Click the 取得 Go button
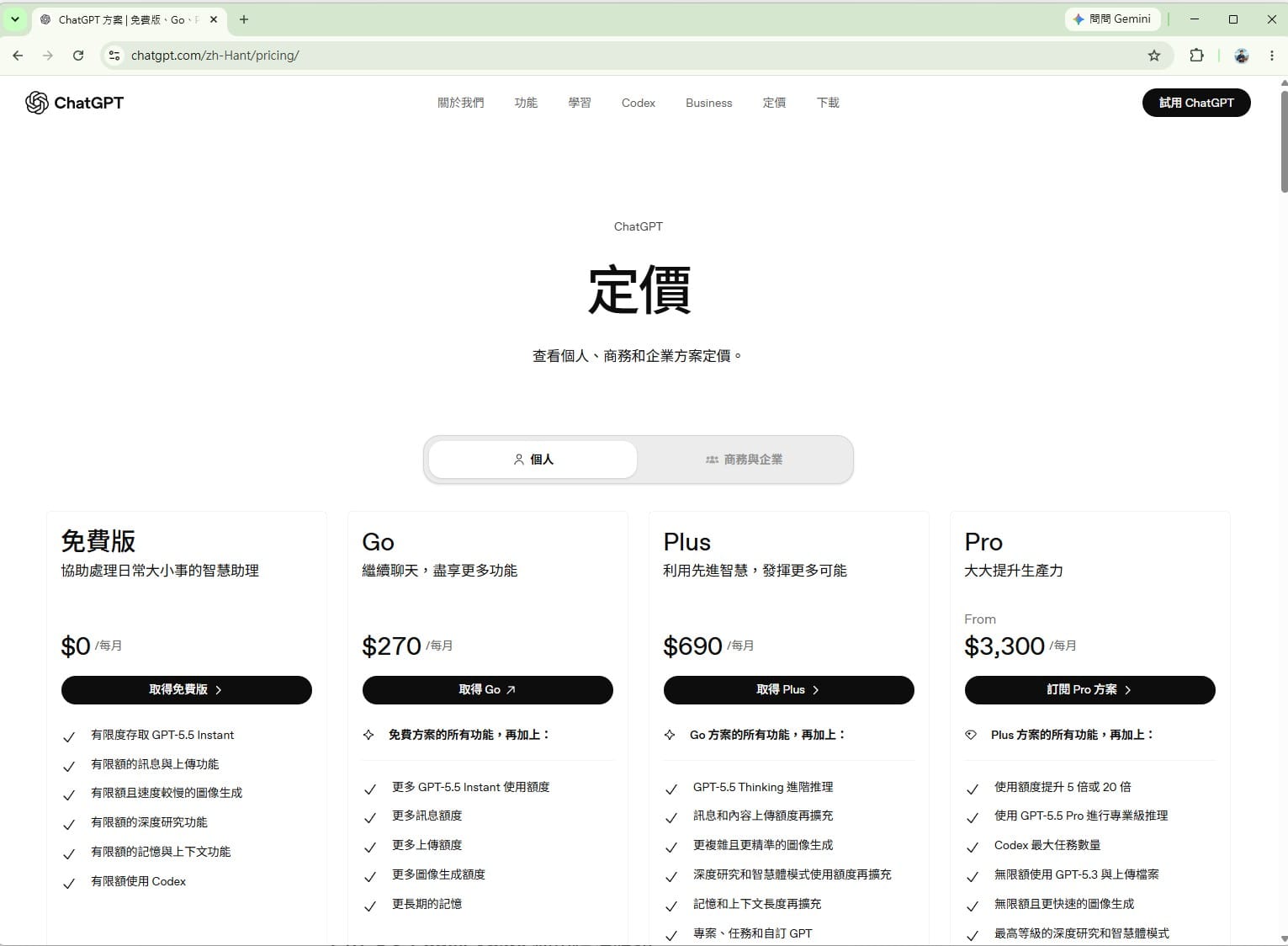Screen dimensions: 1288x946 (x=488, y=689)
